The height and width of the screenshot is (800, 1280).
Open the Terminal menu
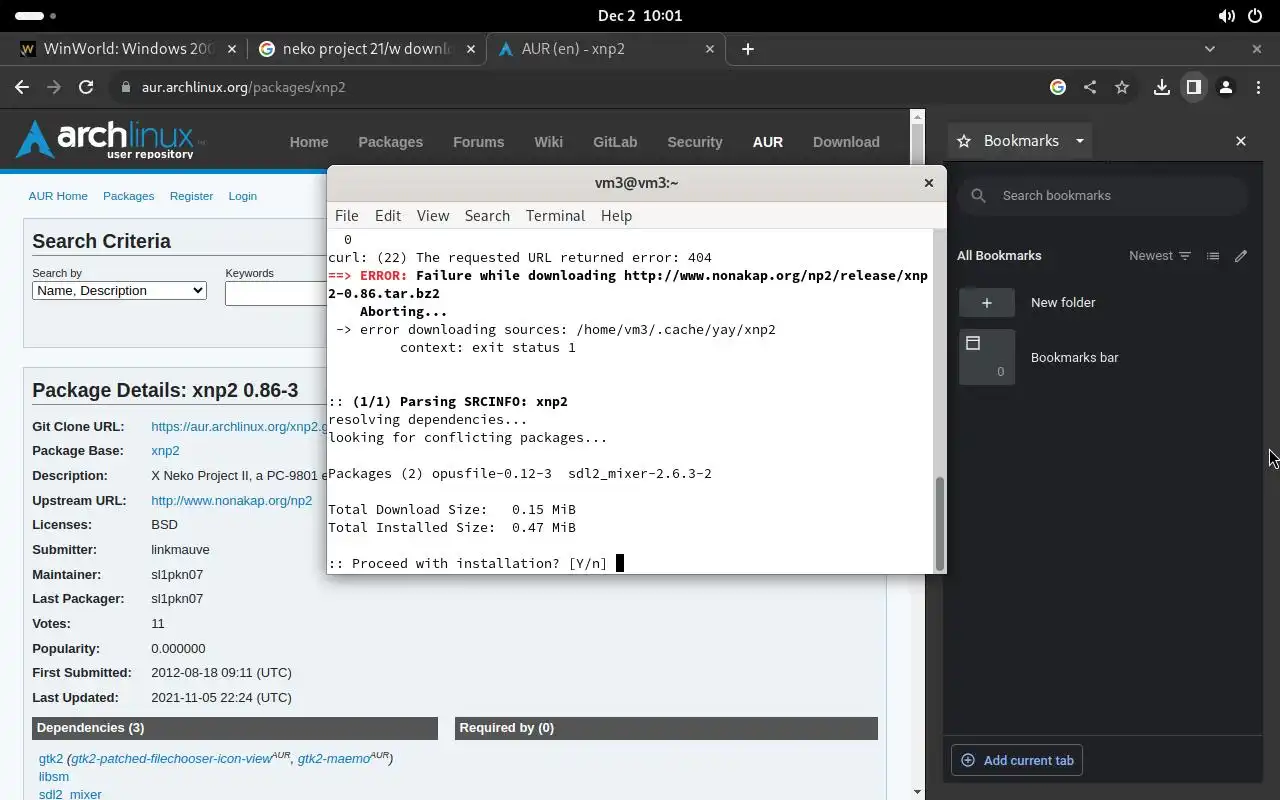pos(555,215)
